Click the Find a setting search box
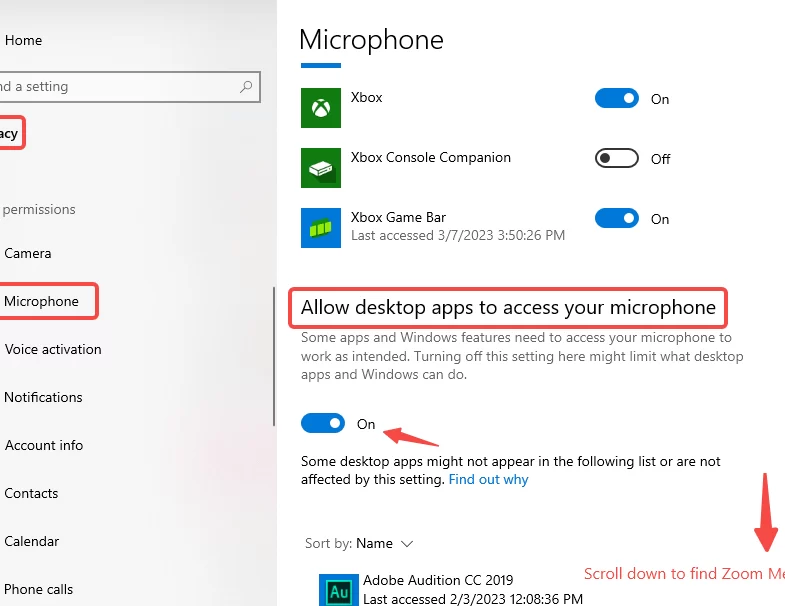Image resolution: width=785 pixels, height=606 pixels. pyautogui.click(x=129, y=87)
